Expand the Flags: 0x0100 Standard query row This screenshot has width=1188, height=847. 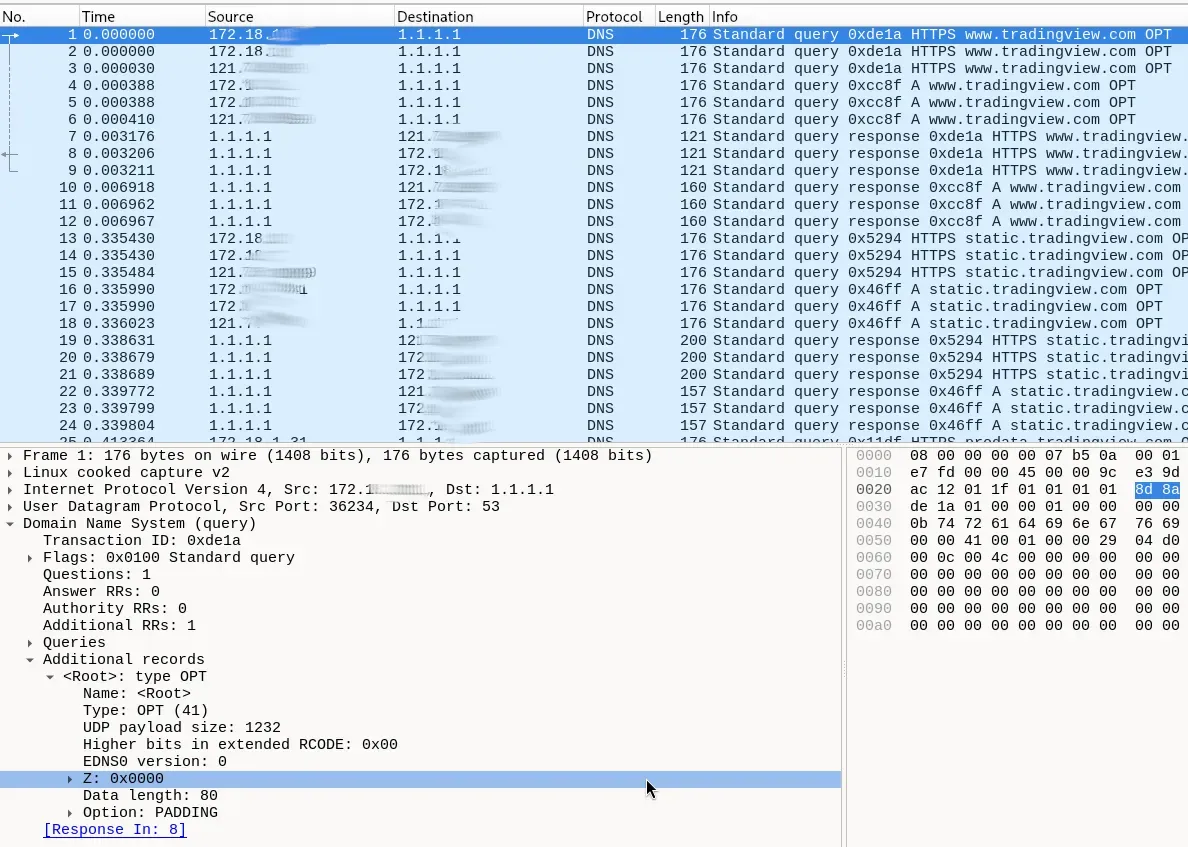pos(30,558)
